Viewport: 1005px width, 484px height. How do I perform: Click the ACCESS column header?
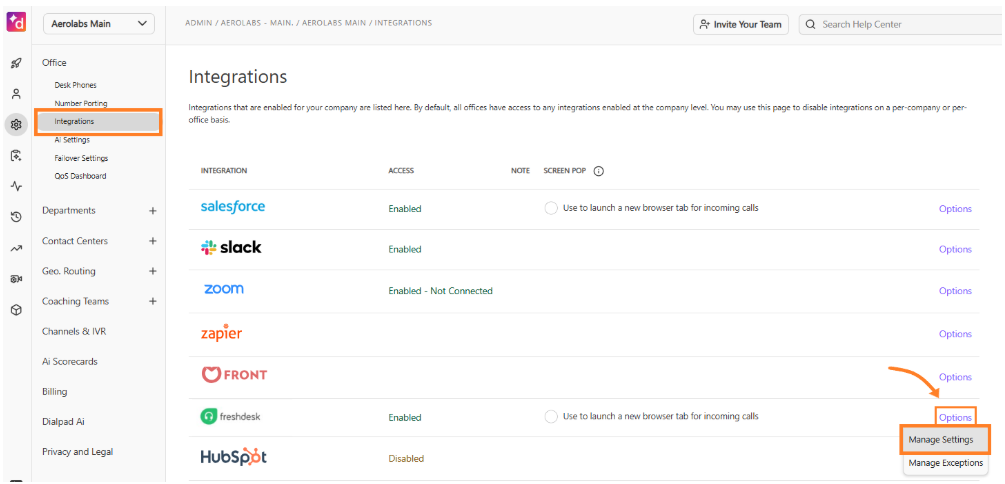point(401,171)
